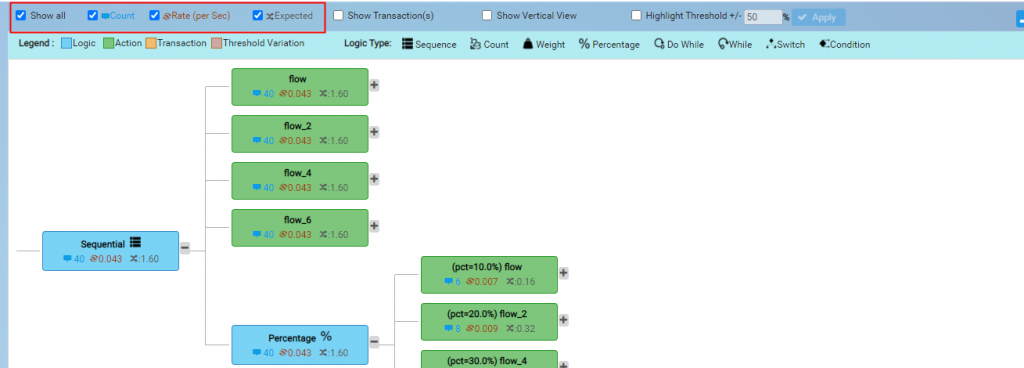Image resolution: width=1024 pixels, height=368 pixels.
Task: Collapse the Sequential logic node
Action: [185, 247]
